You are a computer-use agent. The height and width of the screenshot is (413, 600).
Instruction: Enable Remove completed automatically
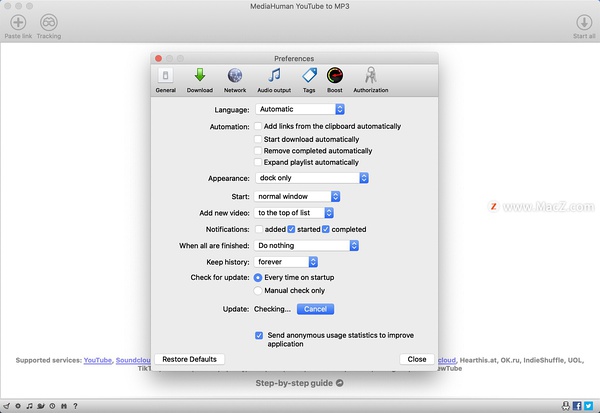258,150
